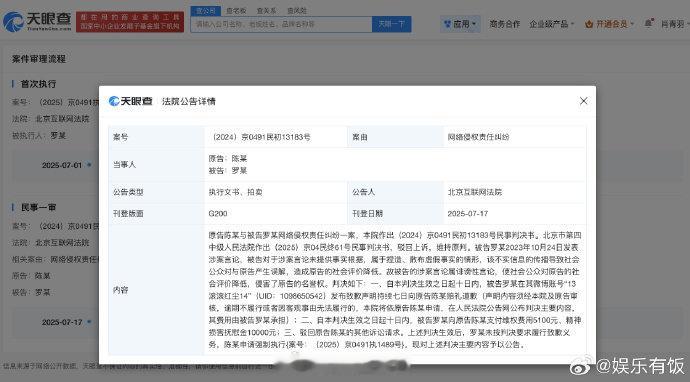The height and width of the screenshot is (382, 690).
Task: Expand the 应用 dropdown arrow
Action: (x=474, y=24)
